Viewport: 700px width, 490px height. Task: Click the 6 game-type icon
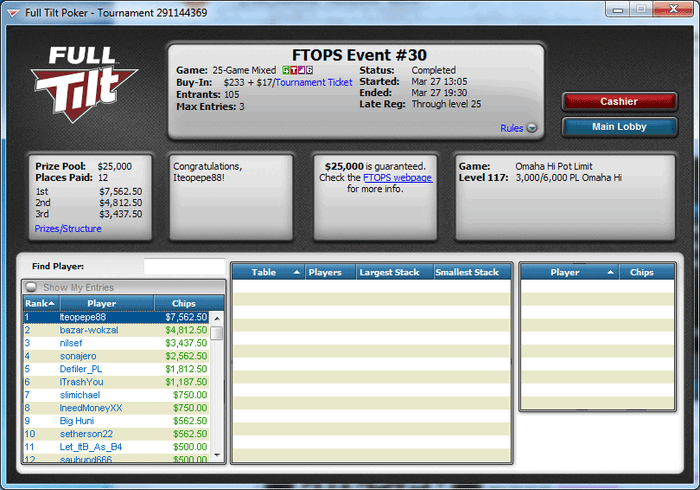[x=309, y=70]
